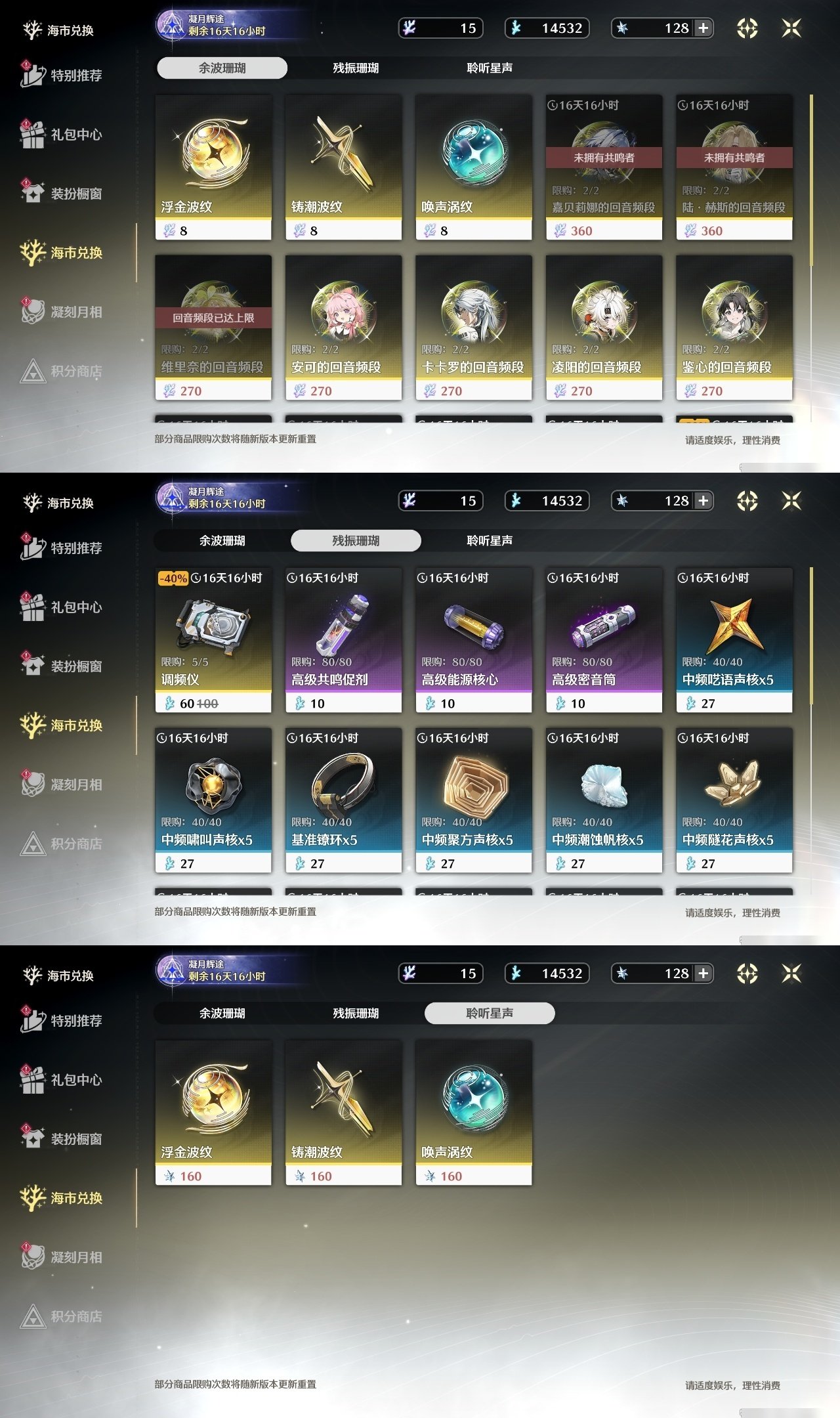Pick the 中频潮蚀帆核x5 shell item
This screenshot has width=840, height=1418.
pos(604,800)
